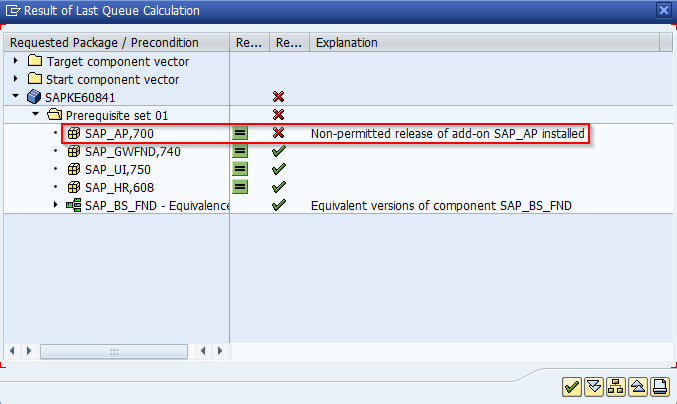This screenshot has height=404, width=677.
Task: Select the SAP_UI,750 tree row text
Action: click(118, 170)
